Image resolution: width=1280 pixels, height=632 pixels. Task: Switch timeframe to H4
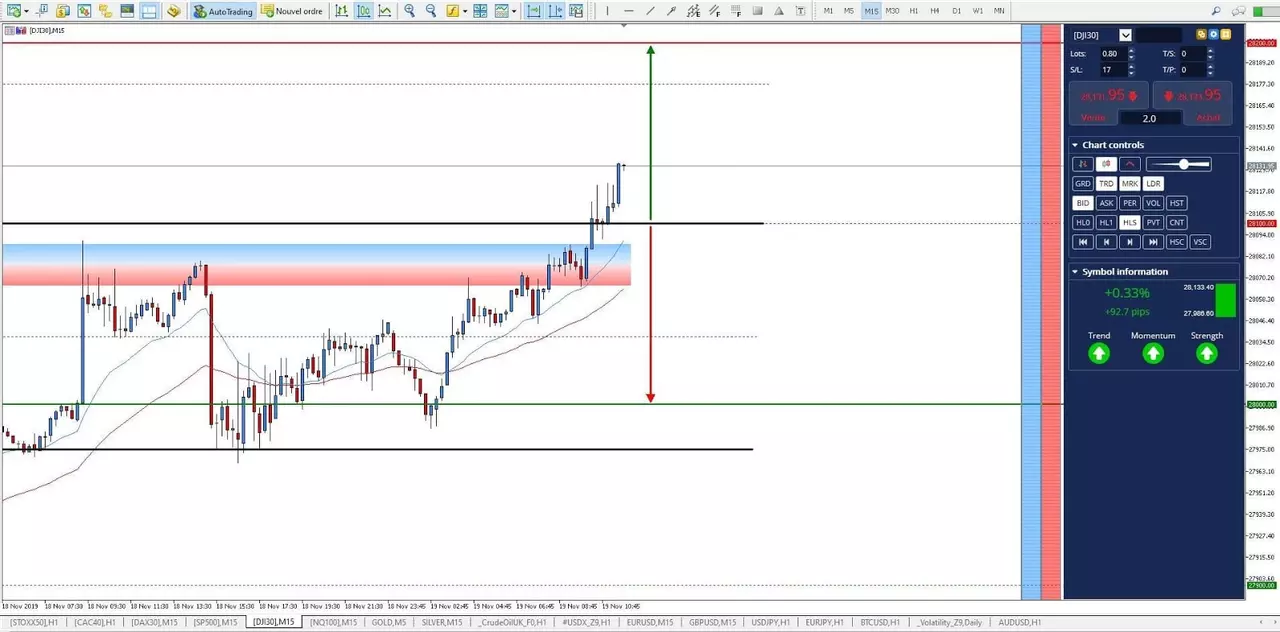[x=935, y=10]
